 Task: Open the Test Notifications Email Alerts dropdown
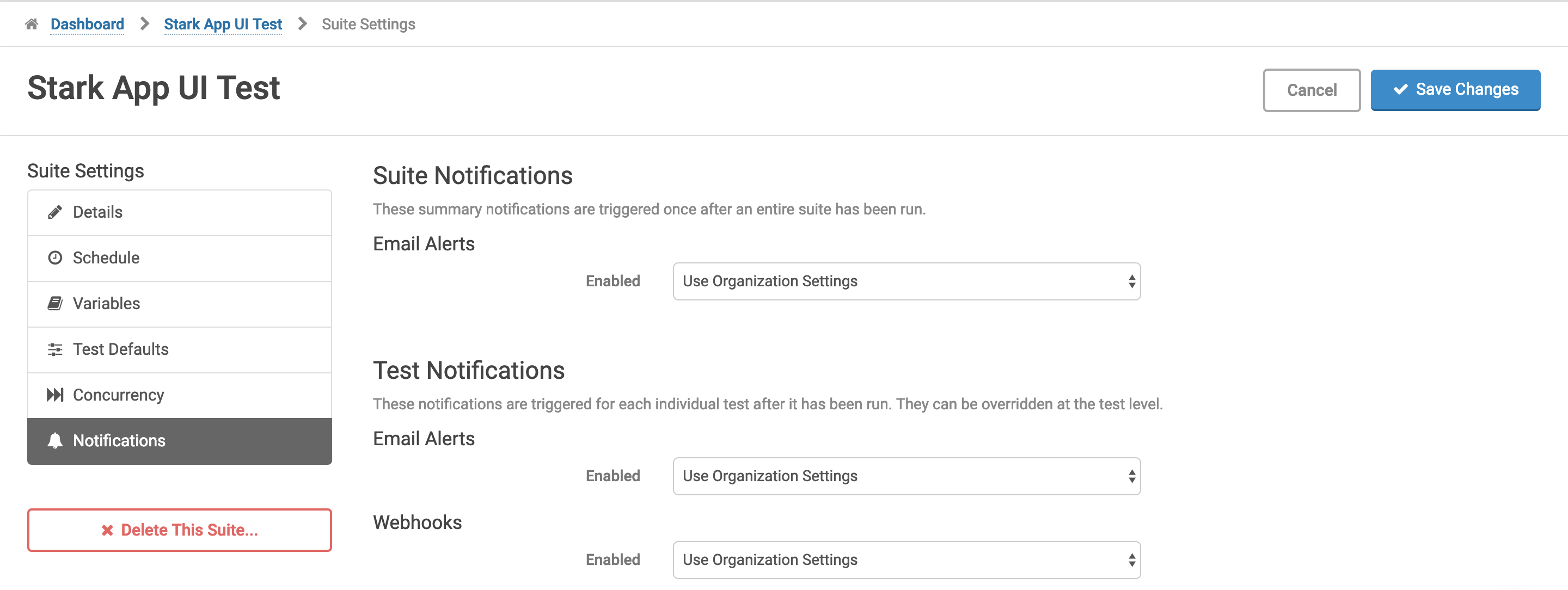point(906,476)
